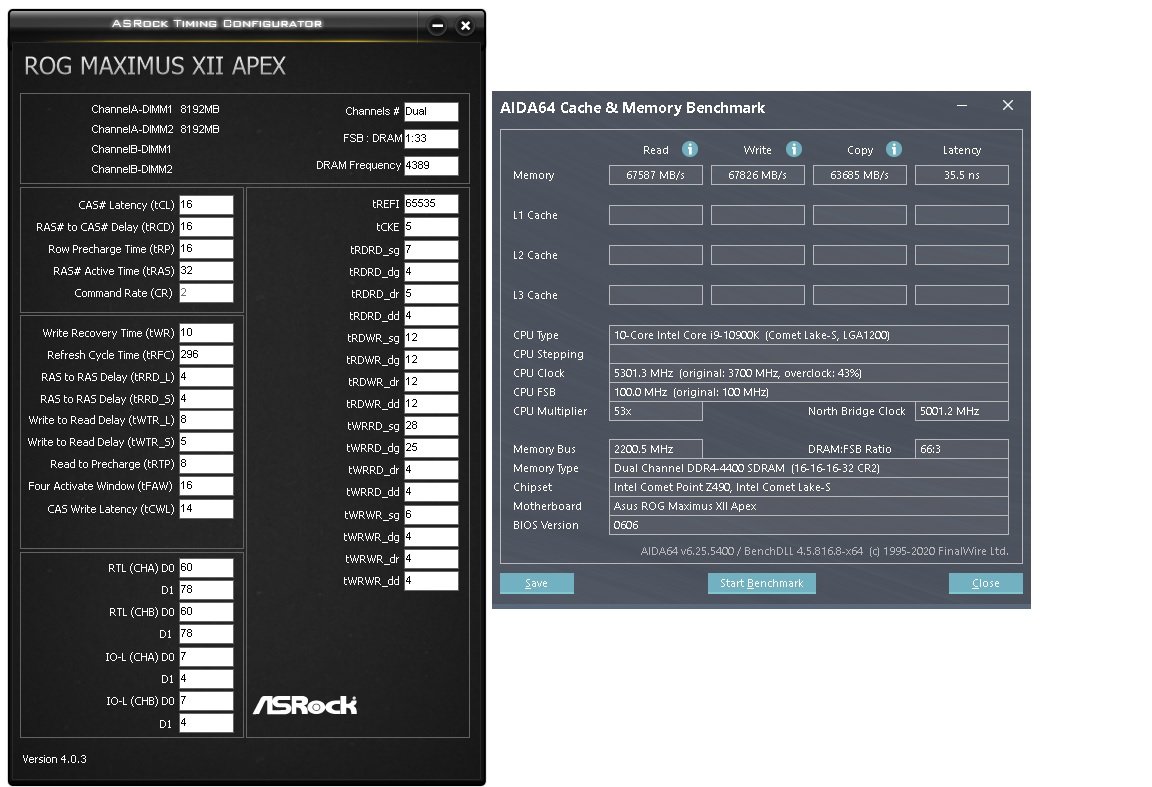Click the ASRock logo in Timing Configurator
1152x787 pixels.
pyautogui.click(x=305, y=705)
